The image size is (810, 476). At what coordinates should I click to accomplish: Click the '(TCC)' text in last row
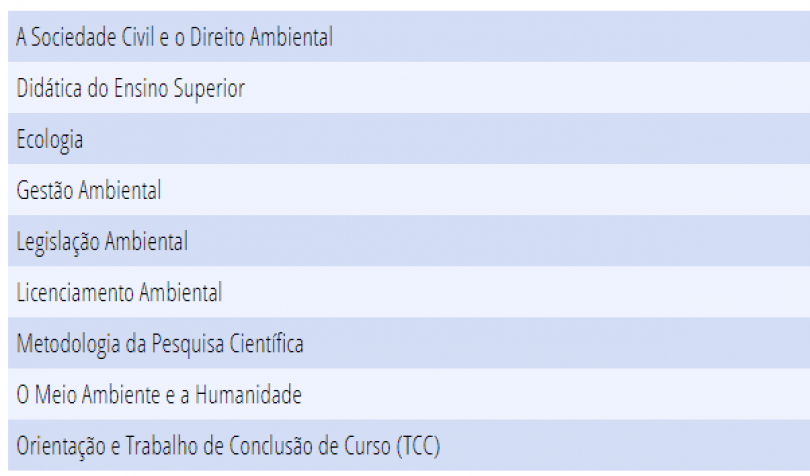[418, 446]
